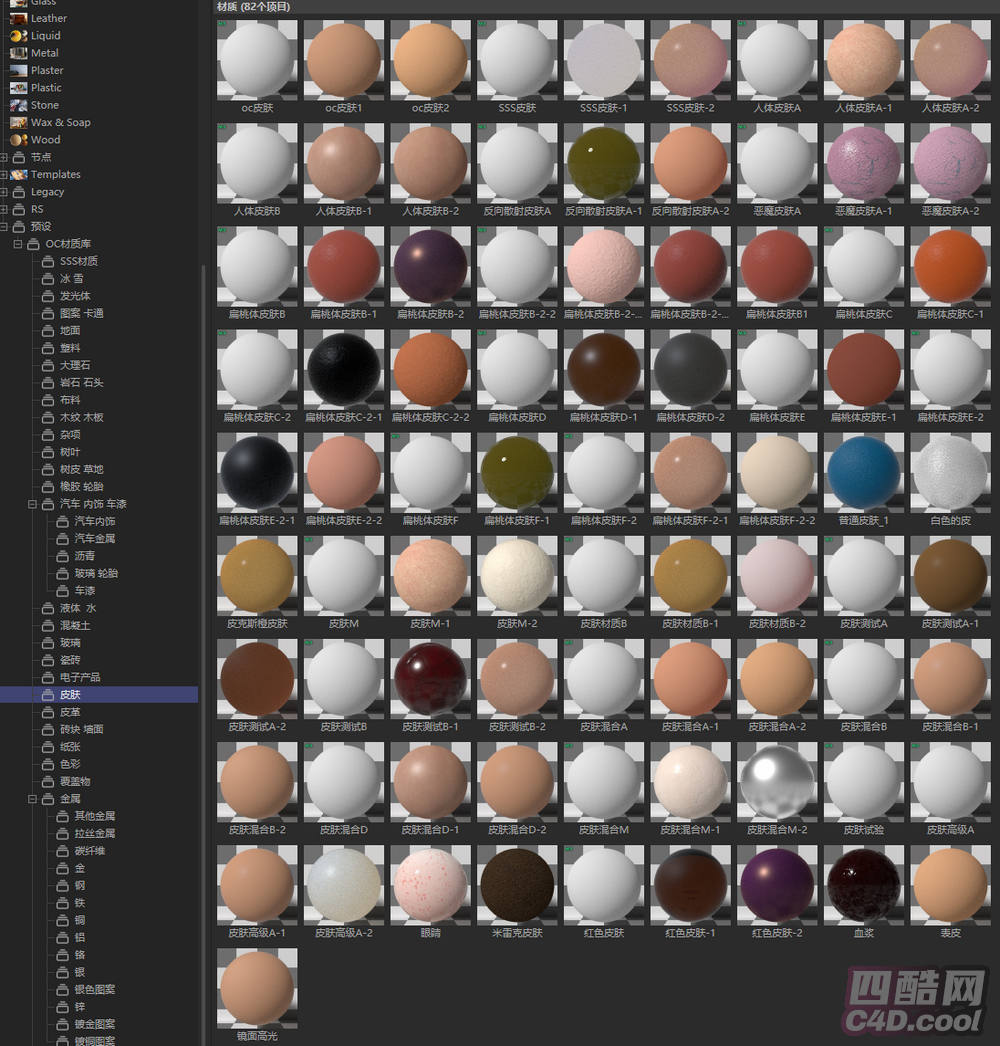The height and width of the screenshot is (1046, 1000).
Task: Collapse the 金属 folder node
Action: click(33, 799)
